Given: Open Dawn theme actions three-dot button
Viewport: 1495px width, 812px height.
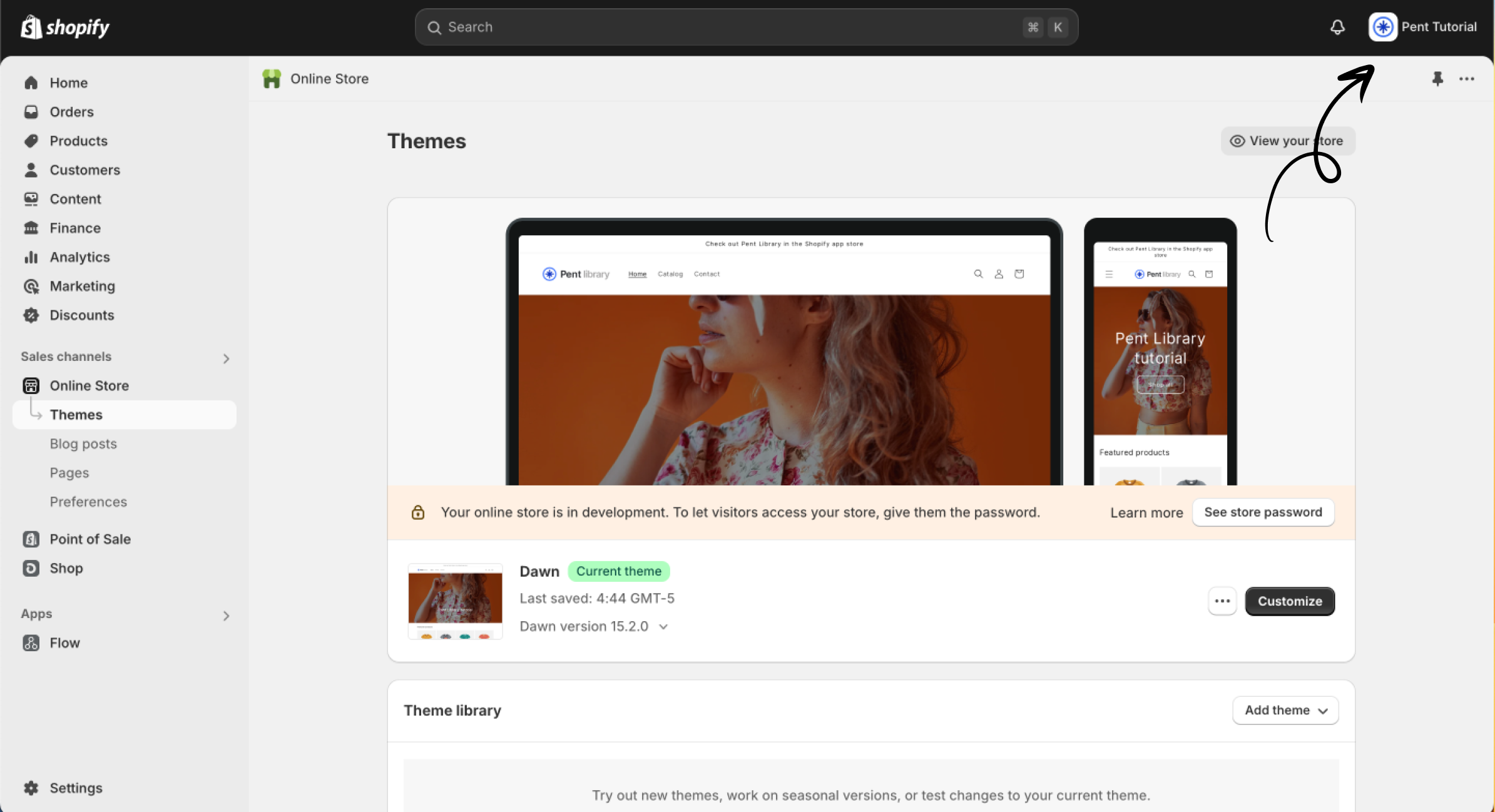Looking at the screenshot, I should click(x=1222, y=601).
